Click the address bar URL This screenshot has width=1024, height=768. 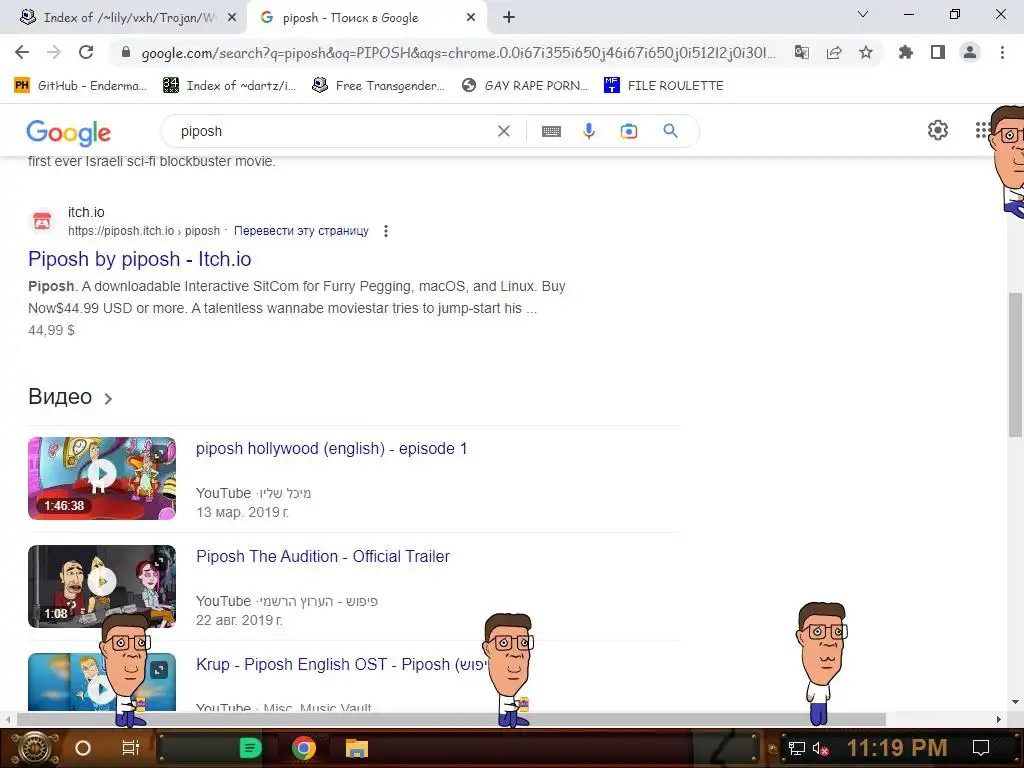pyautogui.click(x=458, y=53)
